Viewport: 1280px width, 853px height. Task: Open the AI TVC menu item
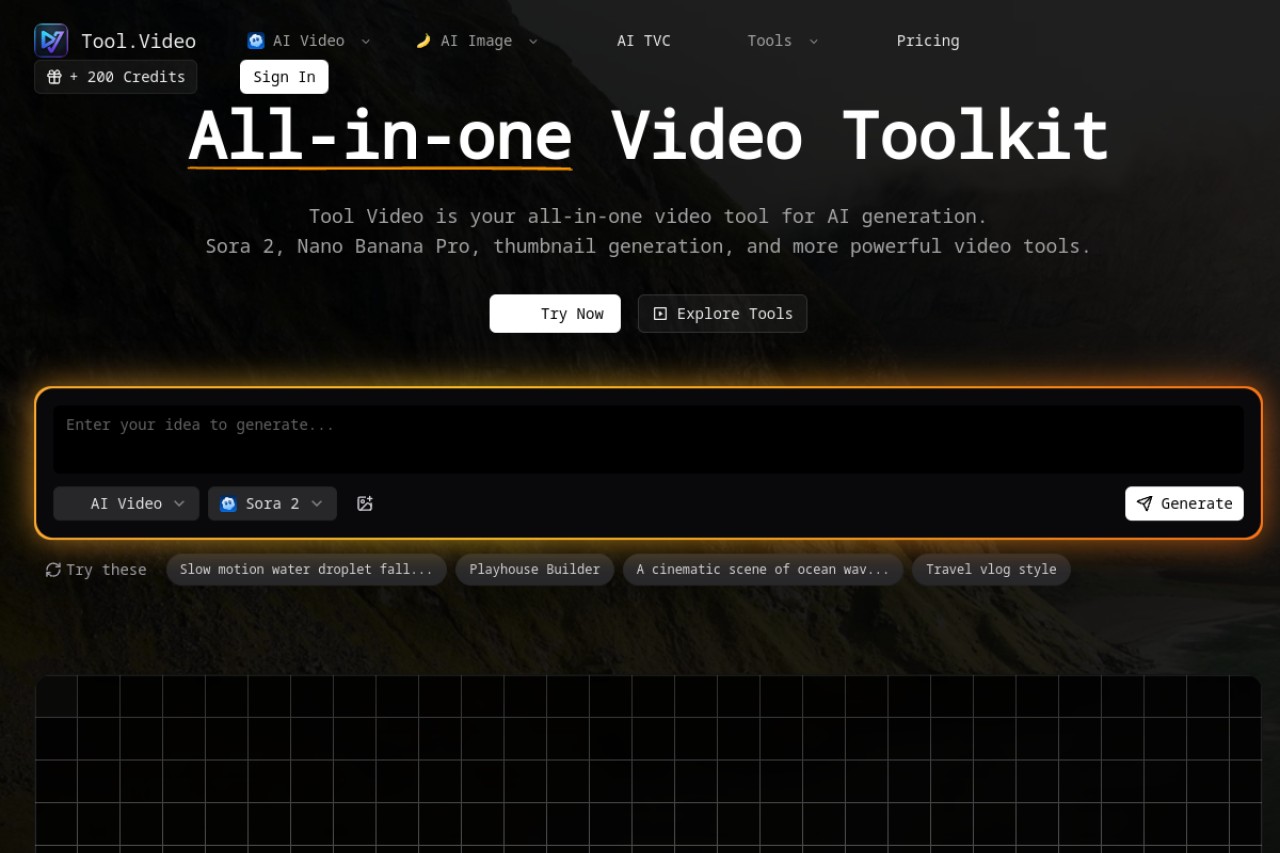(644, 41)
